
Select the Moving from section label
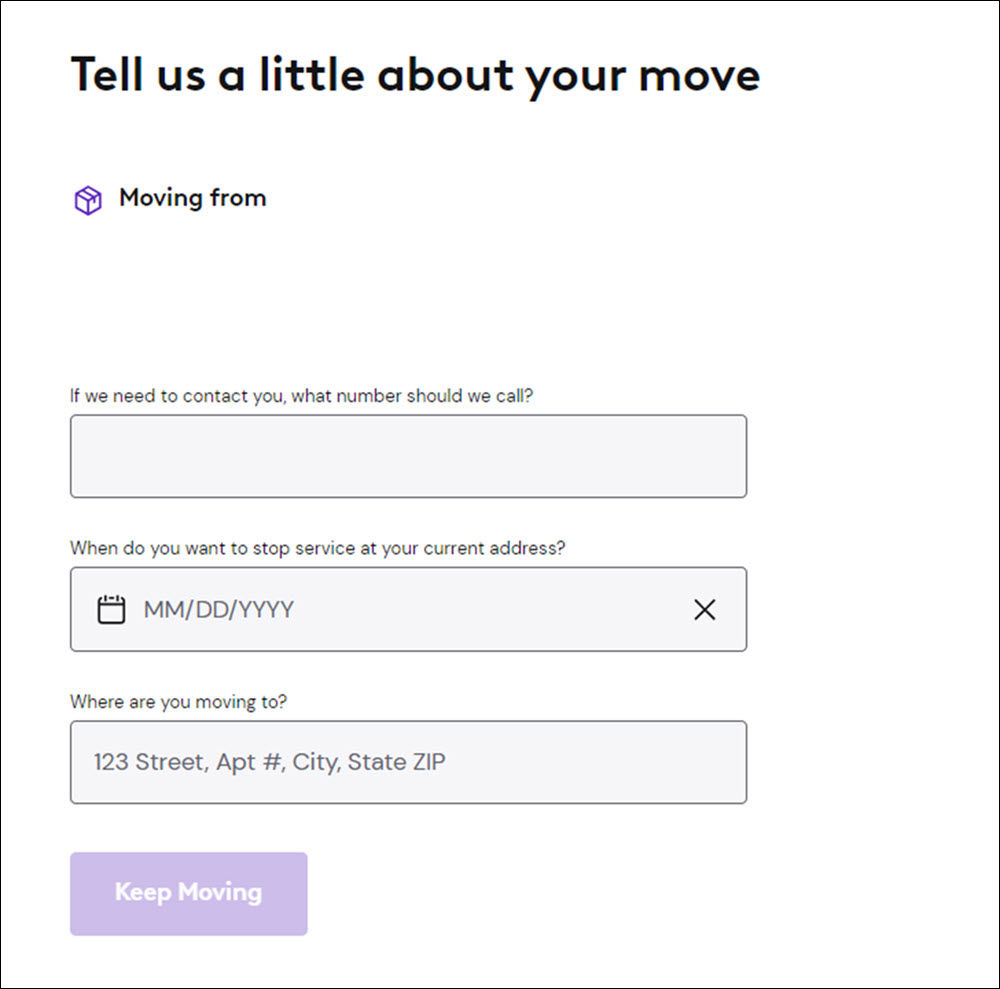(192, 198)
